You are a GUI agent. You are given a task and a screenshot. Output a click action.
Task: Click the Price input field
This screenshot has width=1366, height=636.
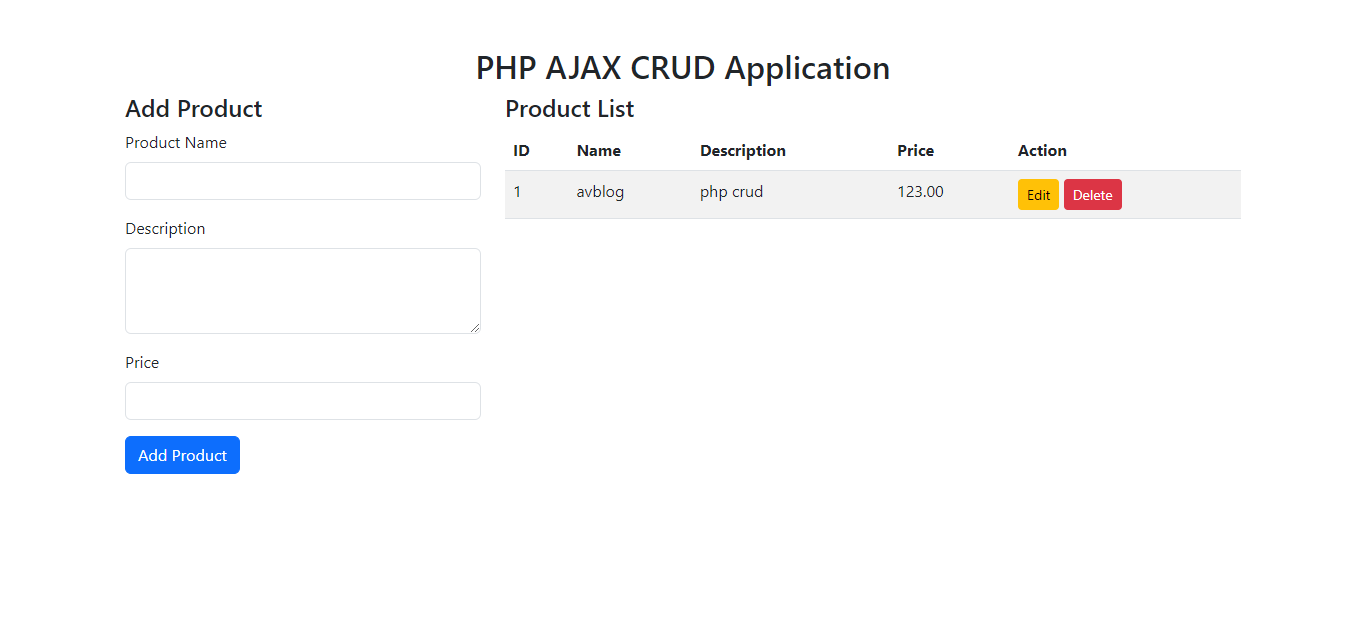tap(303, 401)
